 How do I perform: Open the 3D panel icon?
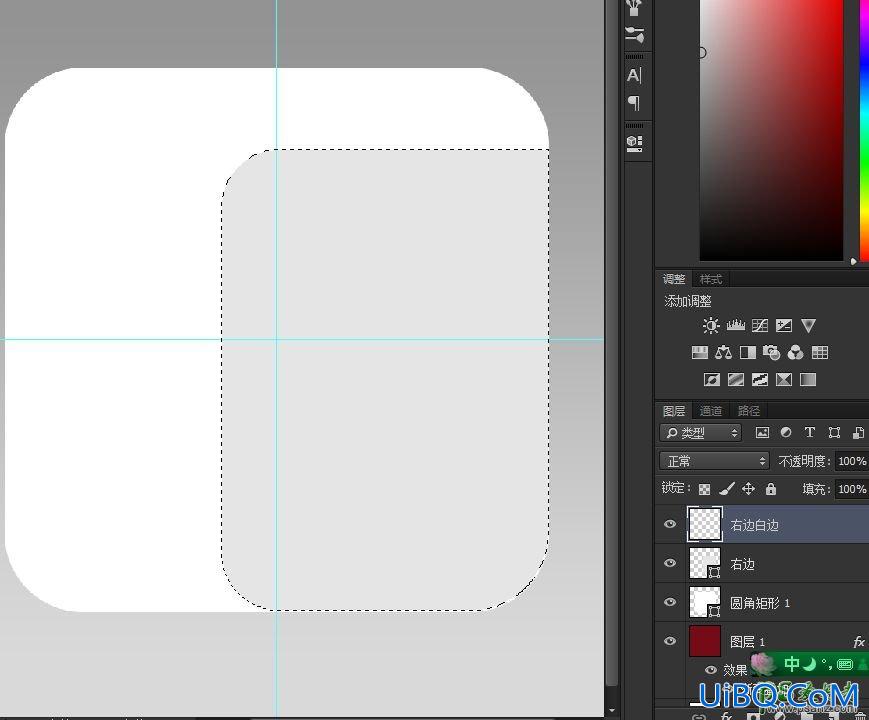pyautogui.click(x=635, y=143)
